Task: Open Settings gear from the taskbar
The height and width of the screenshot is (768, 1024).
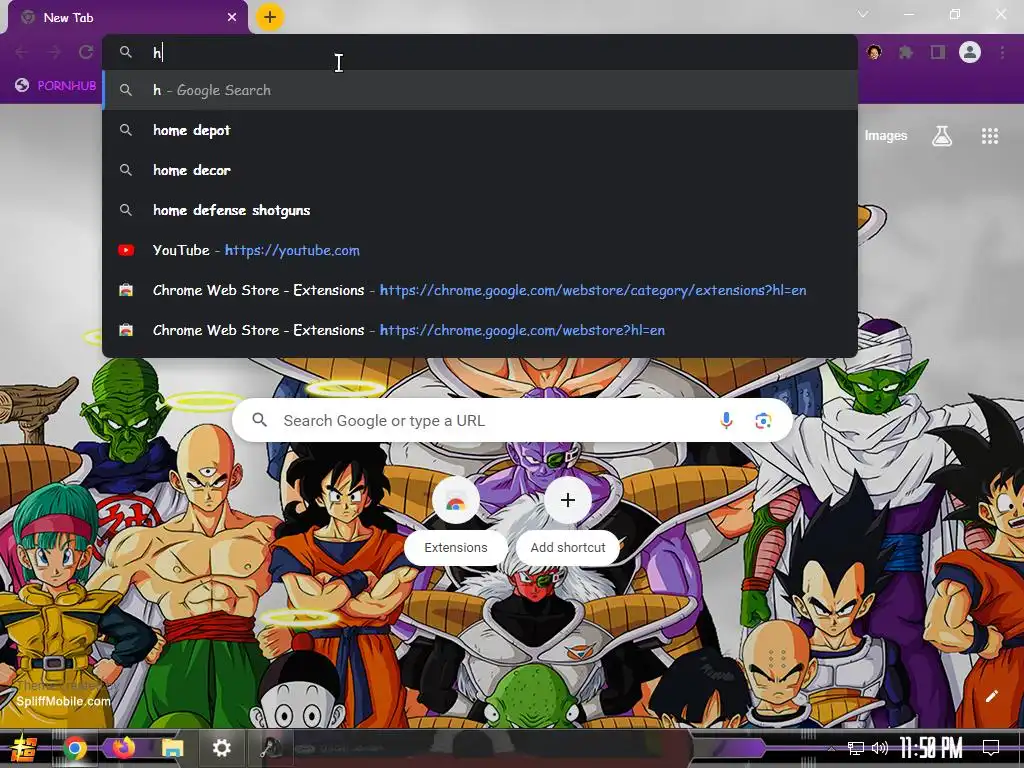Action: click(x=221, y=748)
